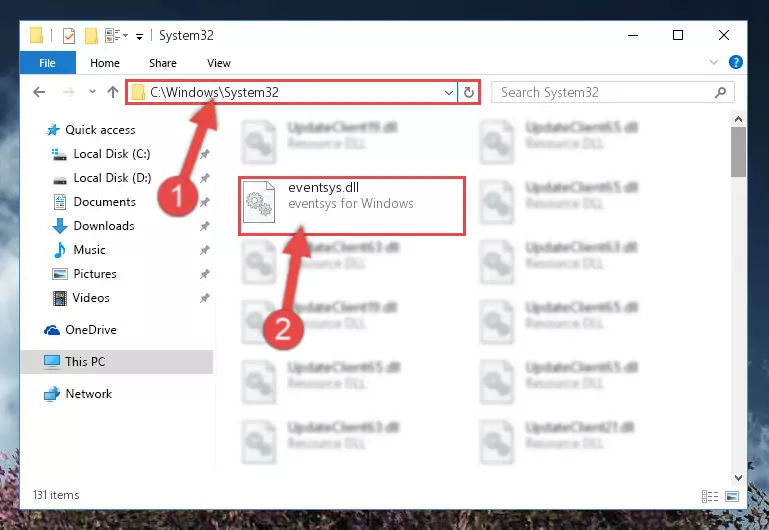Click the pin icon next to Local Disk (C:)
This screenshot has height=530, width=769.
[x=205, y=154]
